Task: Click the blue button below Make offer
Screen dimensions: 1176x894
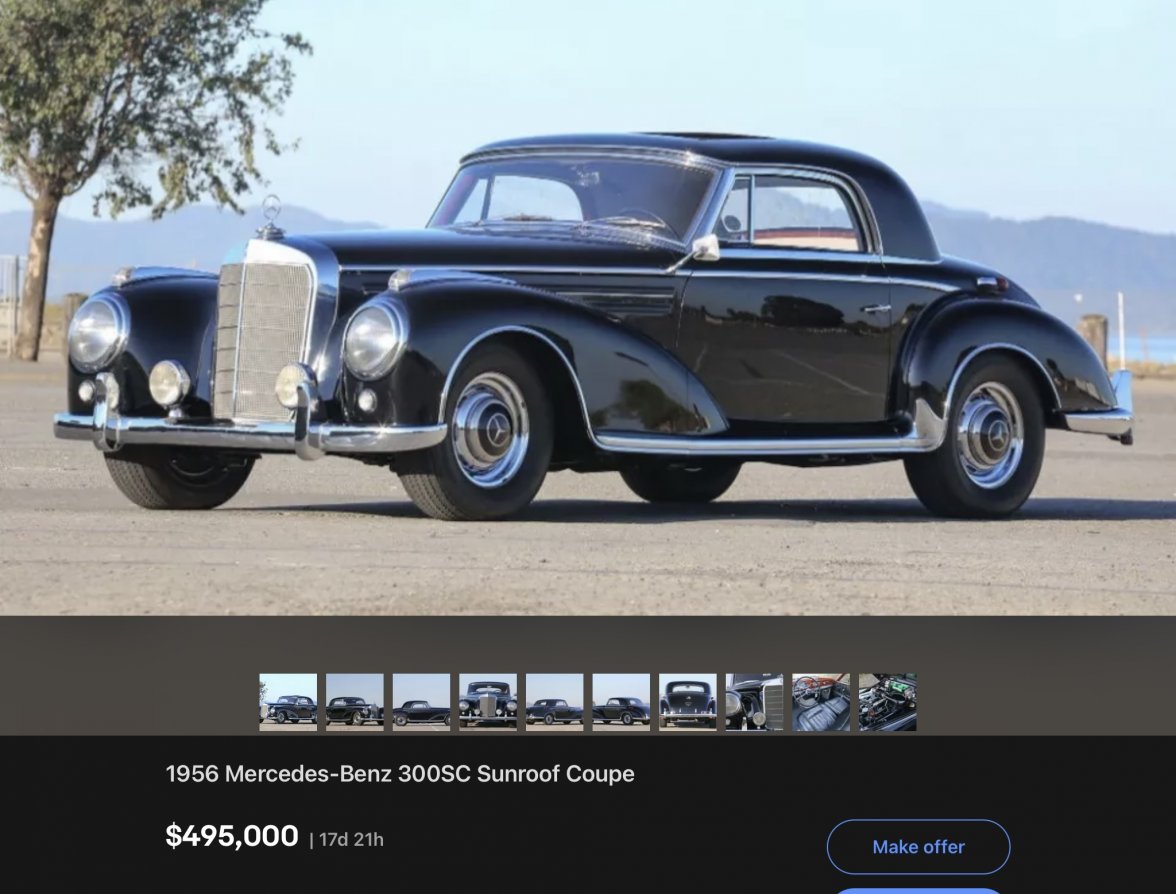Action: point(919,891)
